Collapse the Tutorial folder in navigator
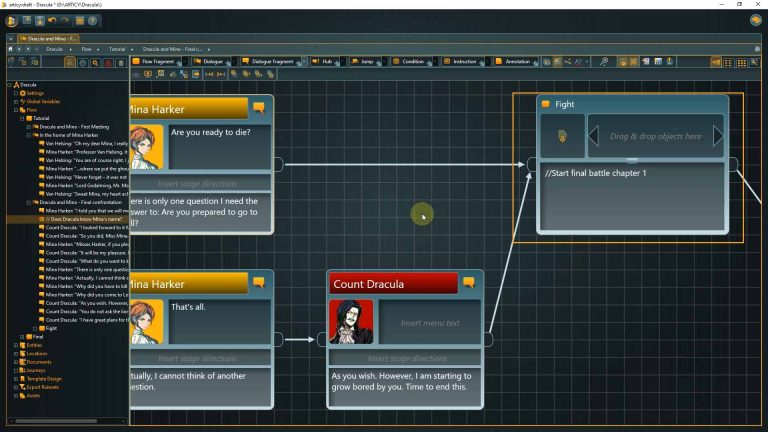The height and width of the screenshot is (432, 768). (x=22, y=118)
